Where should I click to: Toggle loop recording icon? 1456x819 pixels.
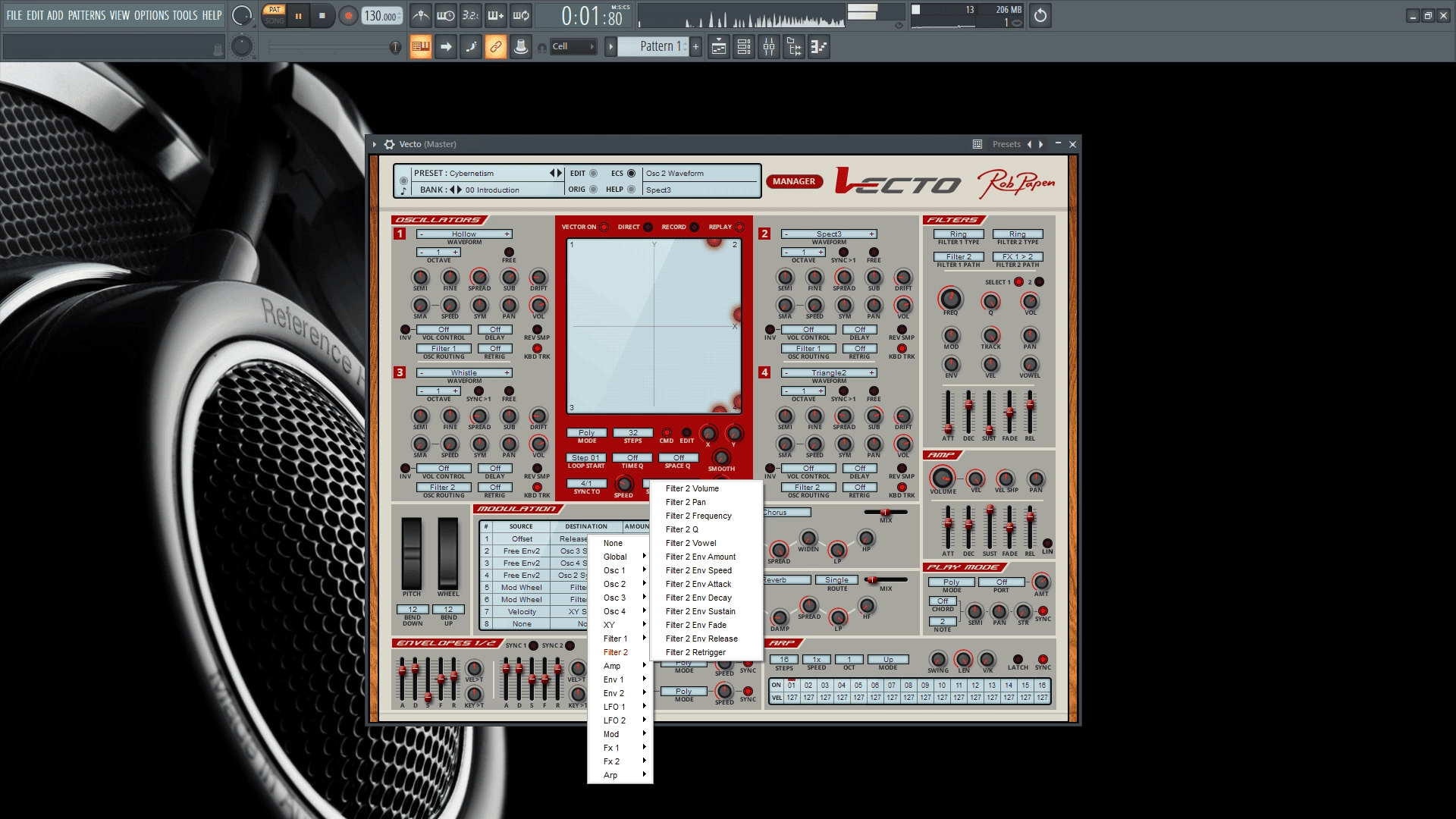(x=521, y=15)
